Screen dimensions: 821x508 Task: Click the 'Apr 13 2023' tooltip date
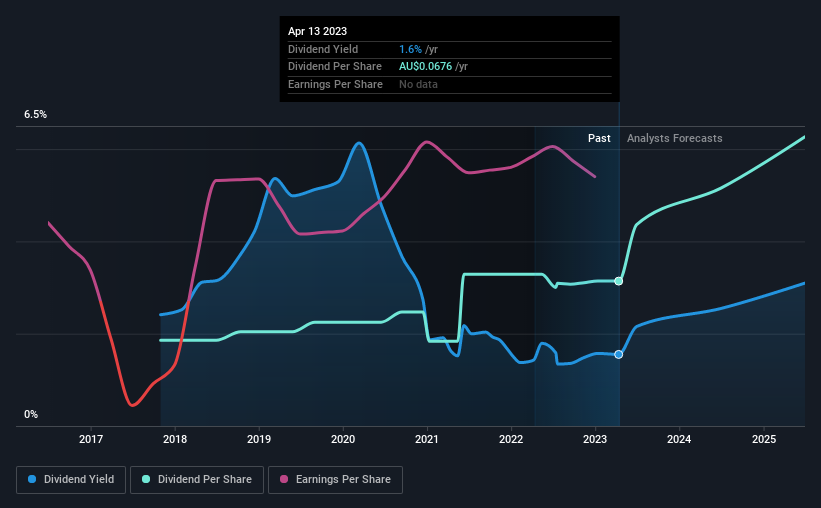(x=317, y=31)
